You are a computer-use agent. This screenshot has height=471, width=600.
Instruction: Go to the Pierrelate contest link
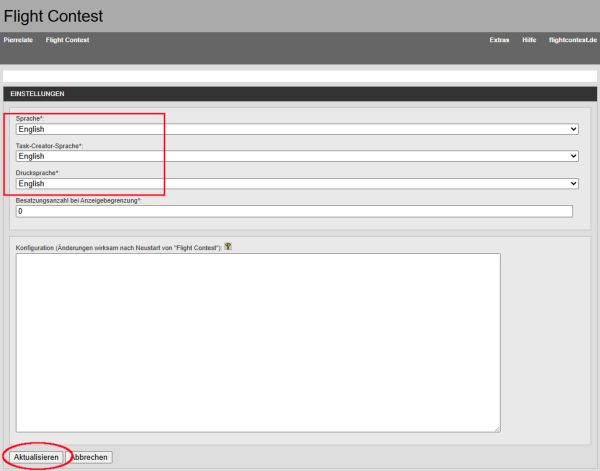coord(19,40)
